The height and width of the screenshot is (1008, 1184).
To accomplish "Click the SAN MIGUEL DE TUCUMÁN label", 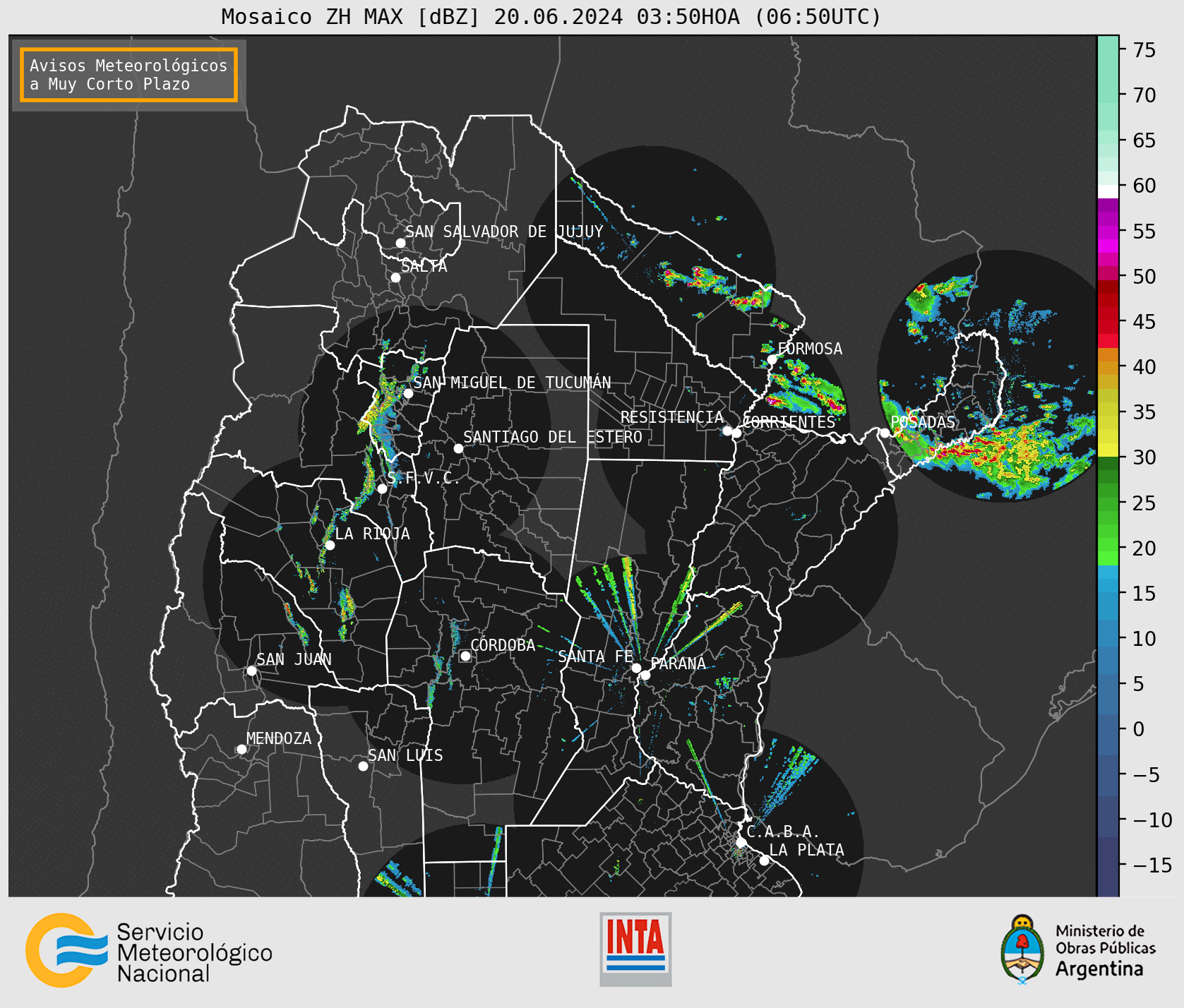I will coord(513,383).
